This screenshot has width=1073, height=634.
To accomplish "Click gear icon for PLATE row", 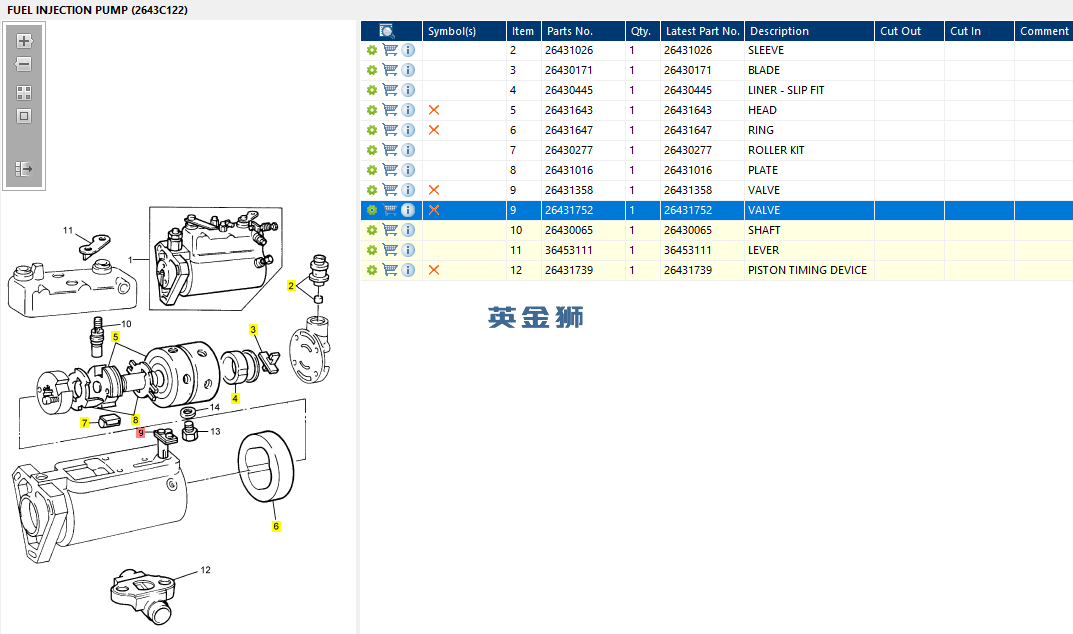I will point(372,170).
